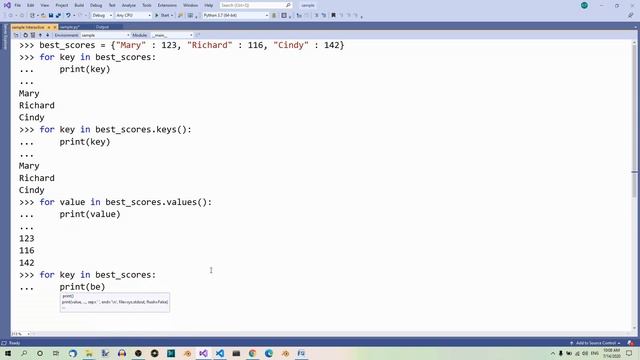This screenshot has width=640, height=360.
Task: Click the user account avatar icon
Action: coord(584,5)
